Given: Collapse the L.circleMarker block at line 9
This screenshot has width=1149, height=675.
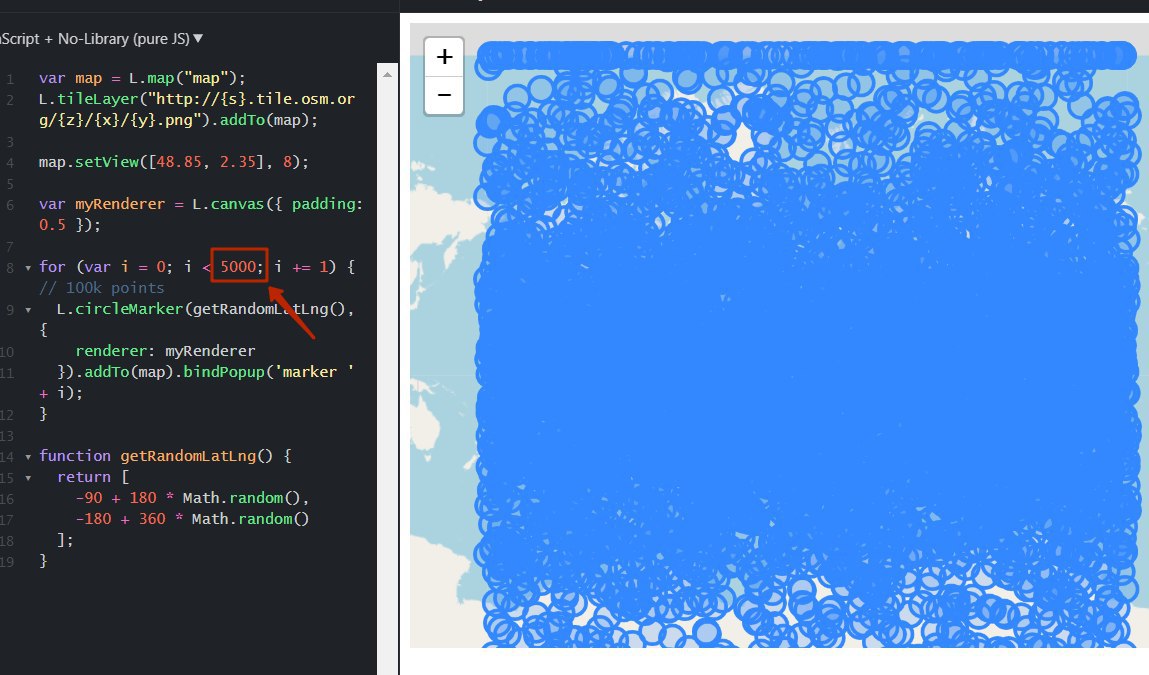Looking at the screenshot, I should (x=28, y=309).
